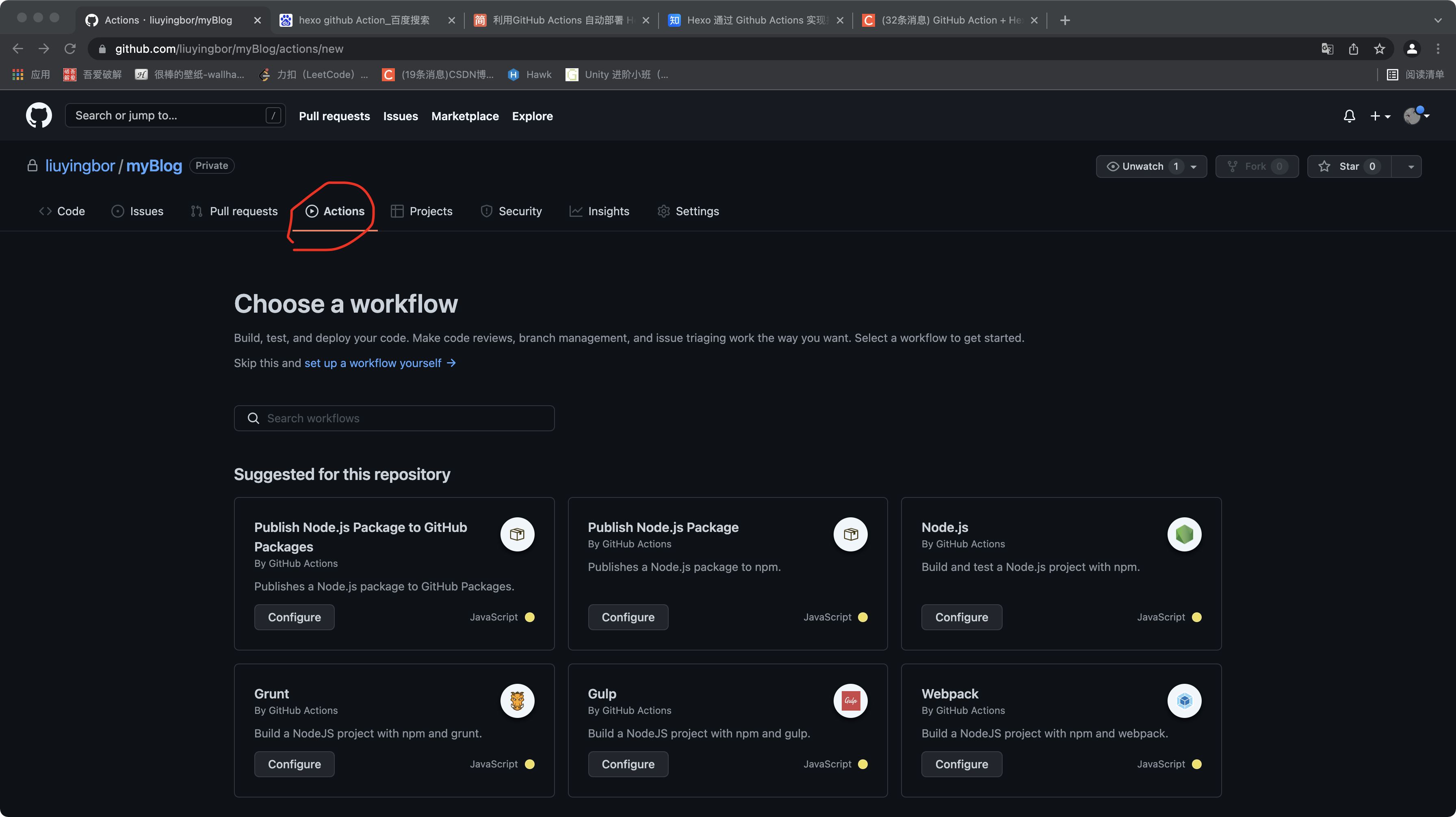Configure the Gulp workflow

[x=628, y=764]
